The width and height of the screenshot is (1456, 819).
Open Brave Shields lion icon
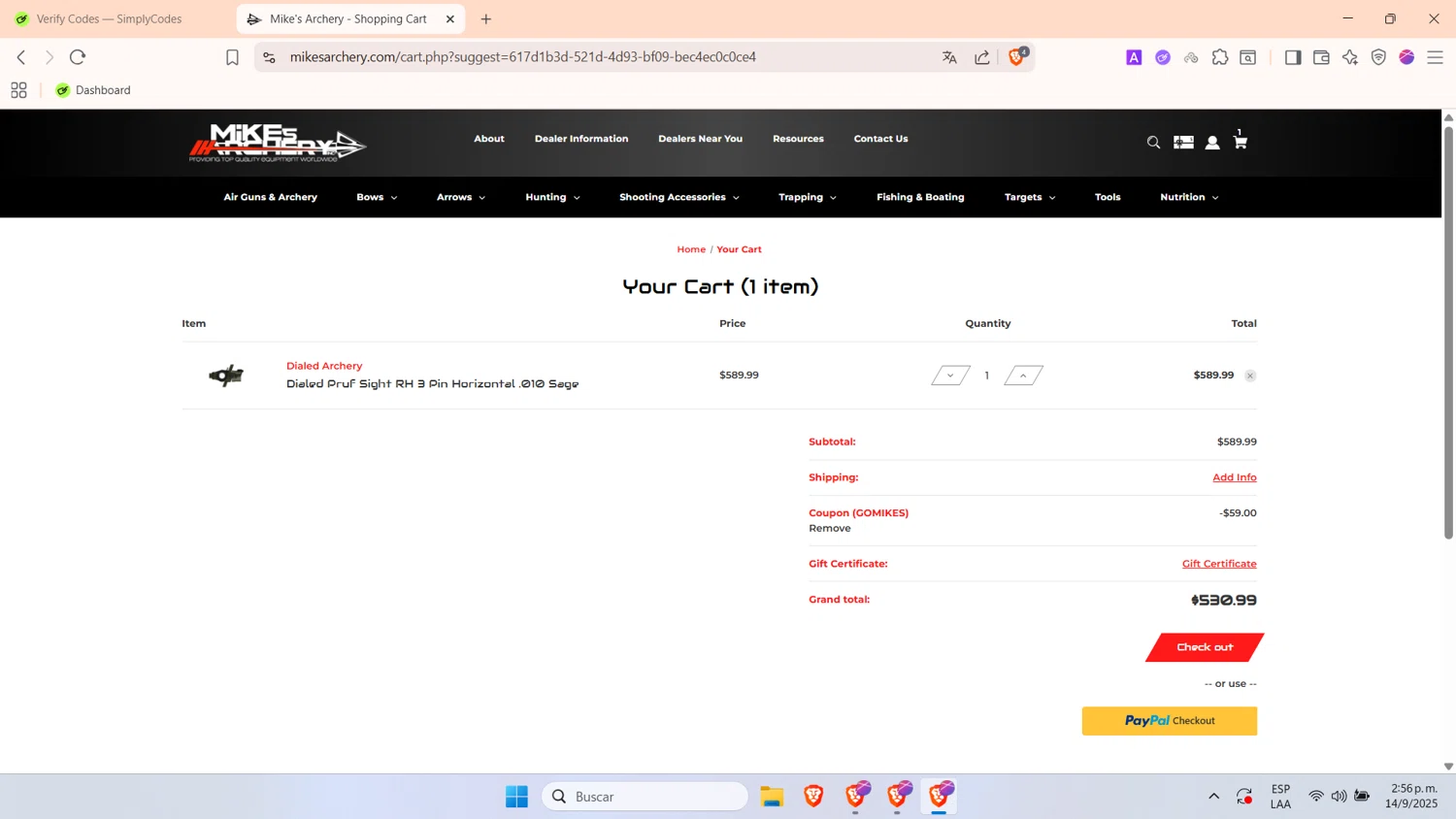1016,57
